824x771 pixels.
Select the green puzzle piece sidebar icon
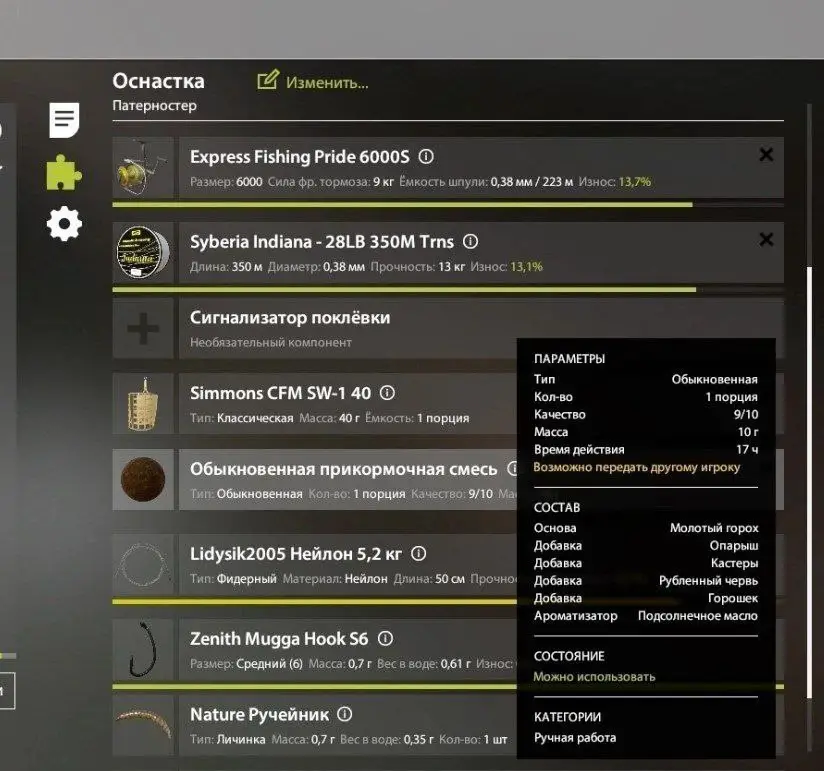click(x=64, y=172)
